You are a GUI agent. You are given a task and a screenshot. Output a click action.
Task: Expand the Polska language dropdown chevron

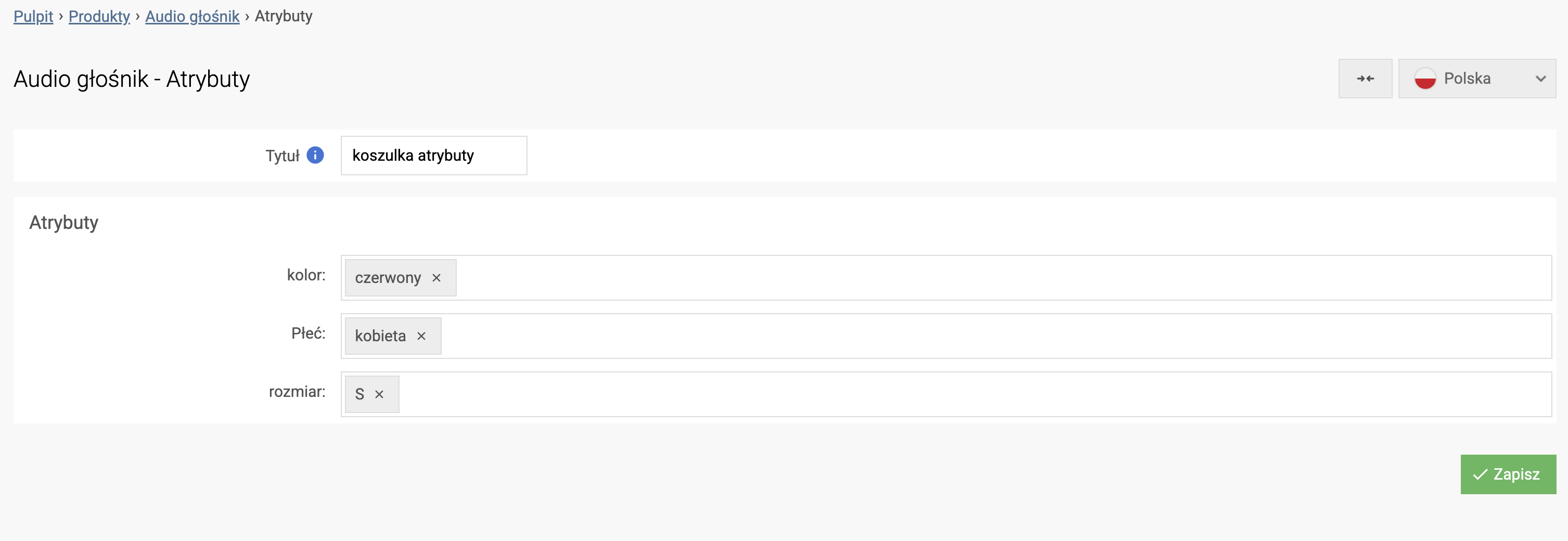(1540, 79)
